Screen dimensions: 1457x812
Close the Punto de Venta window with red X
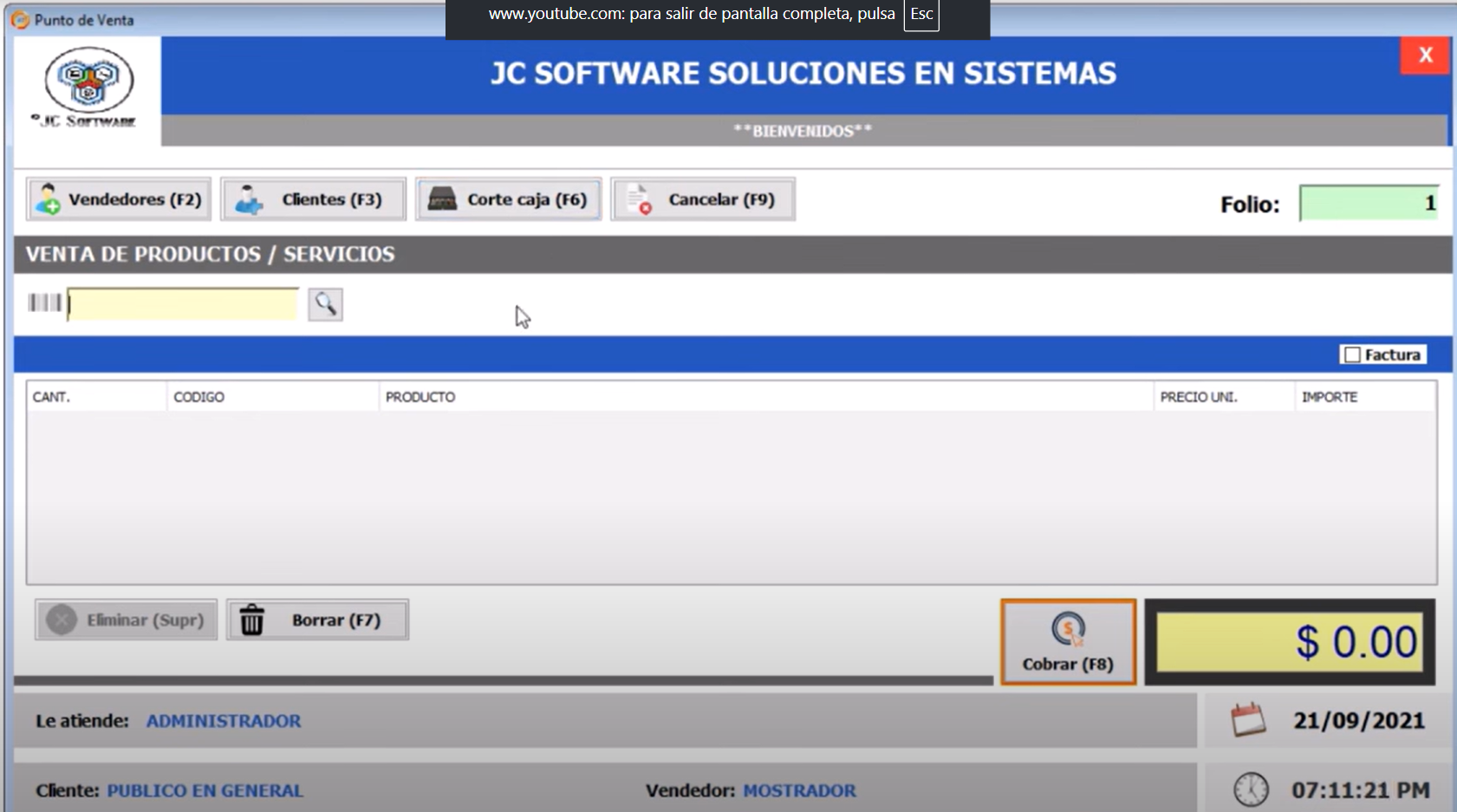(1425, 55)
